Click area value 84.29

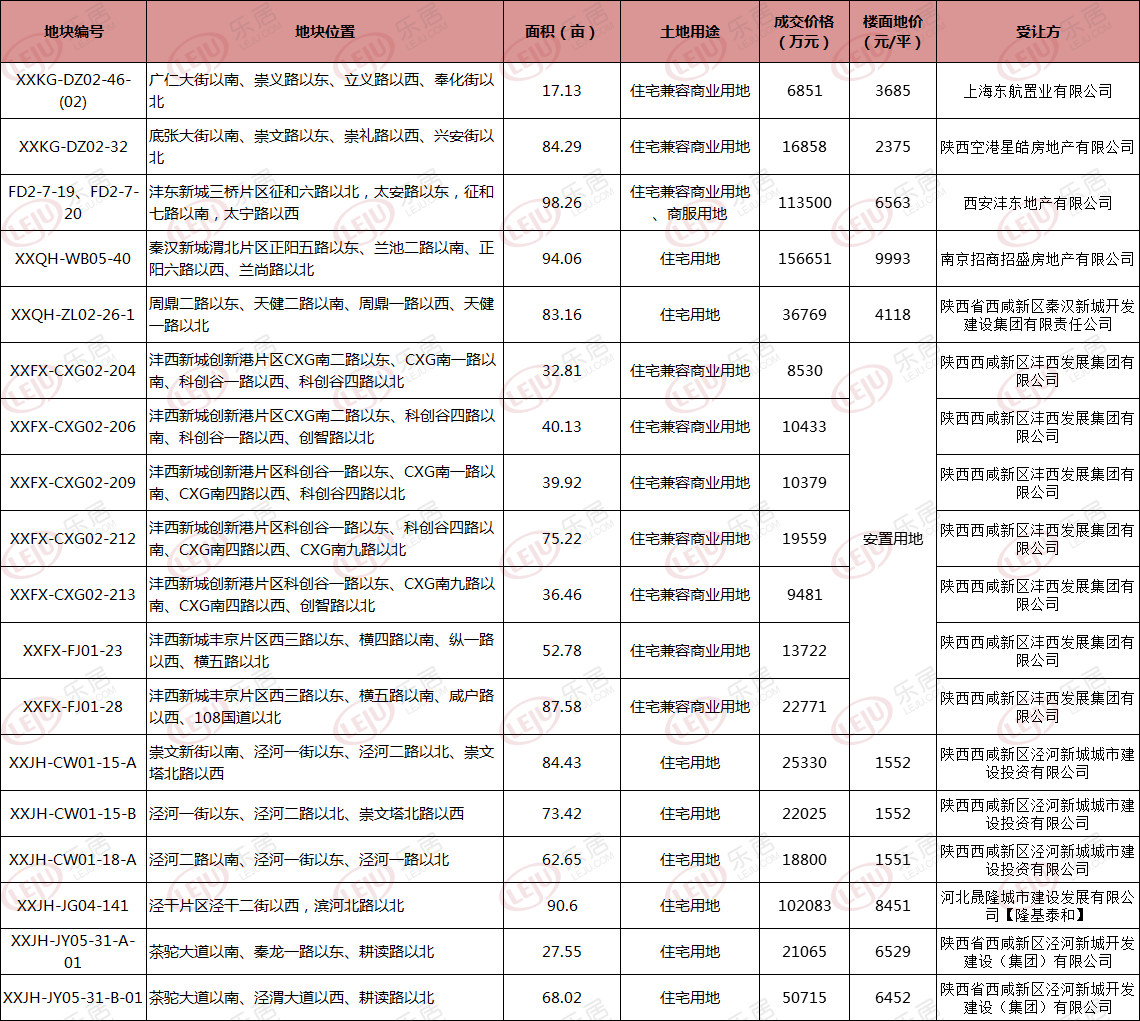tap(561, 147)
